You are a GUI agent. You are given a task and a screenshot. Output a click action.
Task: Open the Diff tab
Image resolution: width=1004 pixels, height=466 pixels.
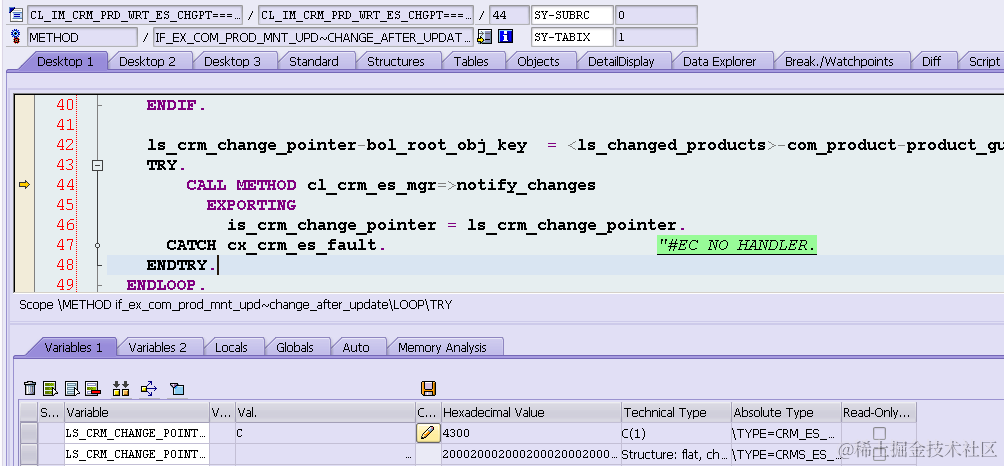pos(932,61)
